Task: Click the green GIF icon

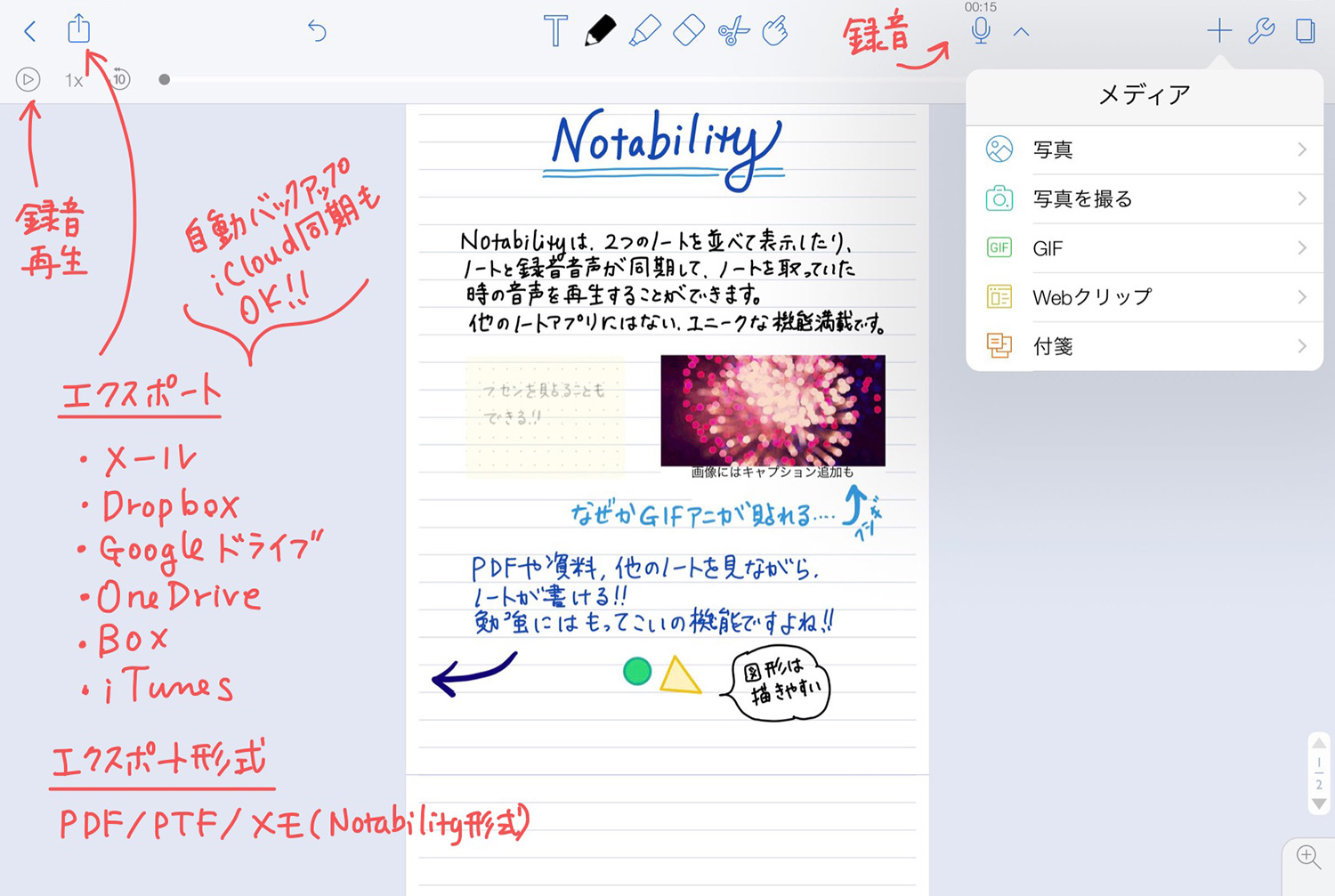Action: pyautogui.click(x=999, y=247)
